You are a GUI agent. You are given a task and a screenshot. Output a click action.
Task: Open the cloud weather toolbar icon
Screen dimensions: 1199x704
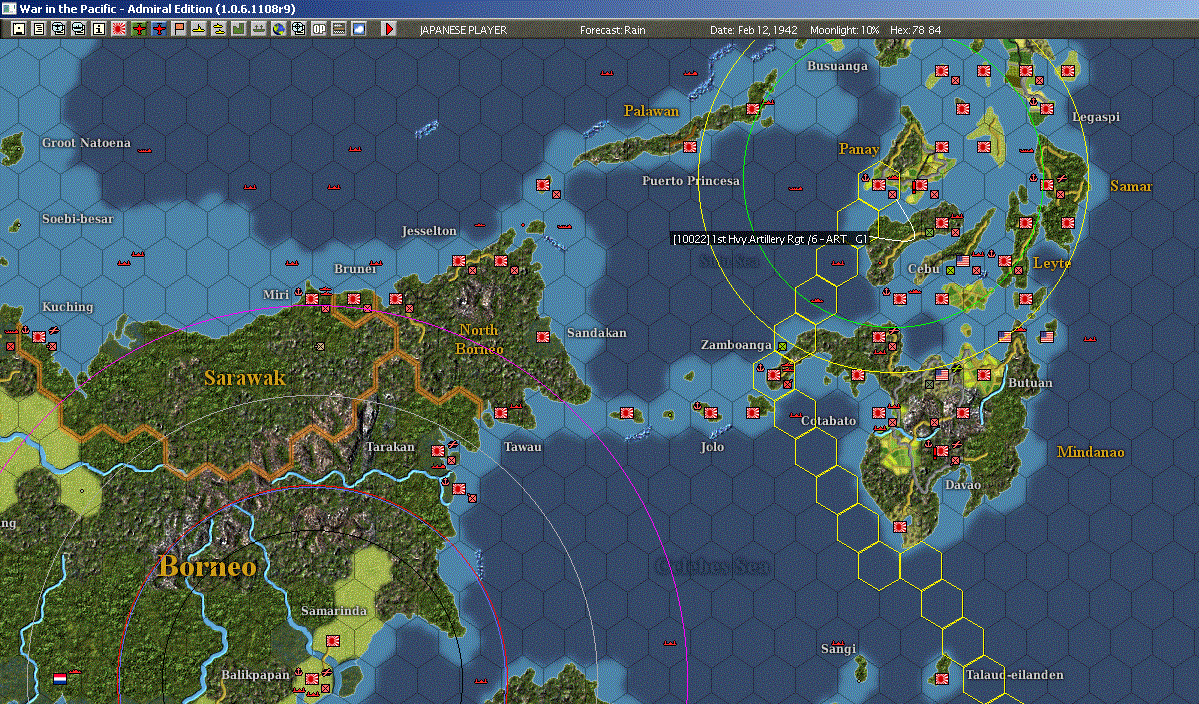click(x=359, y=29)
